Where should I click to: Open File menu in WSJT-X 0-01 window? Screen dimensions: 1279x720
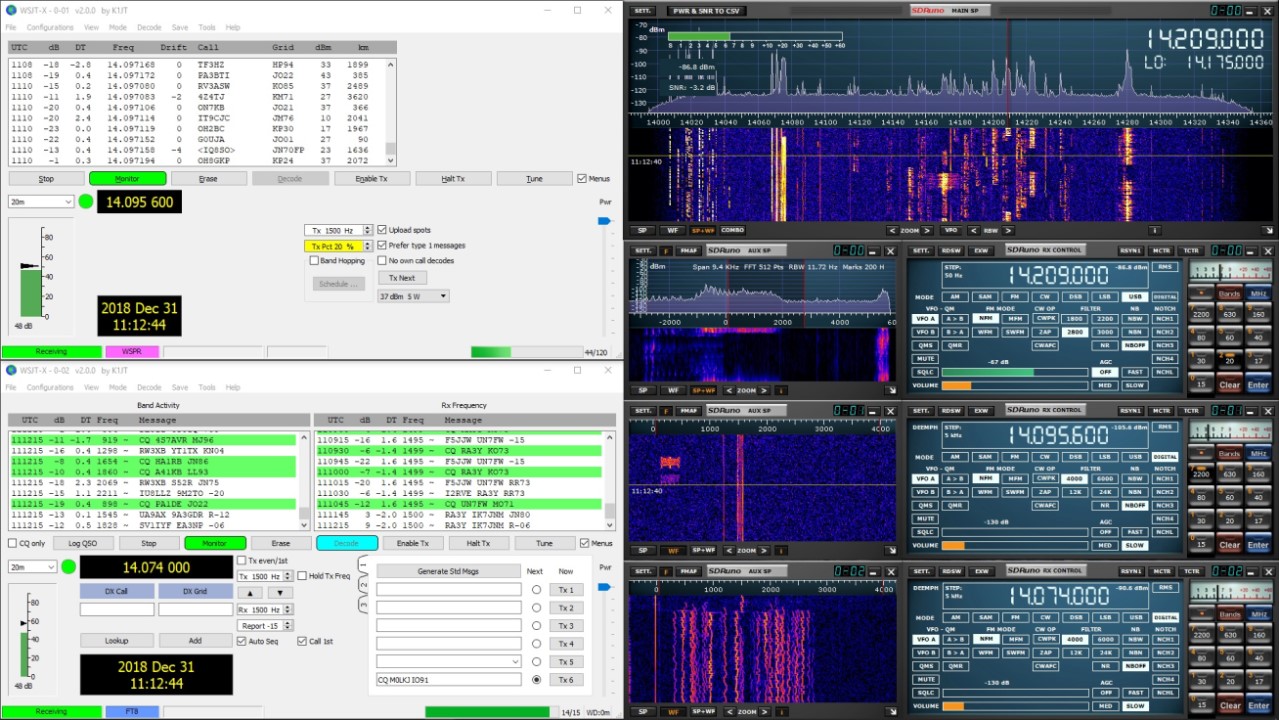point(11,27)
